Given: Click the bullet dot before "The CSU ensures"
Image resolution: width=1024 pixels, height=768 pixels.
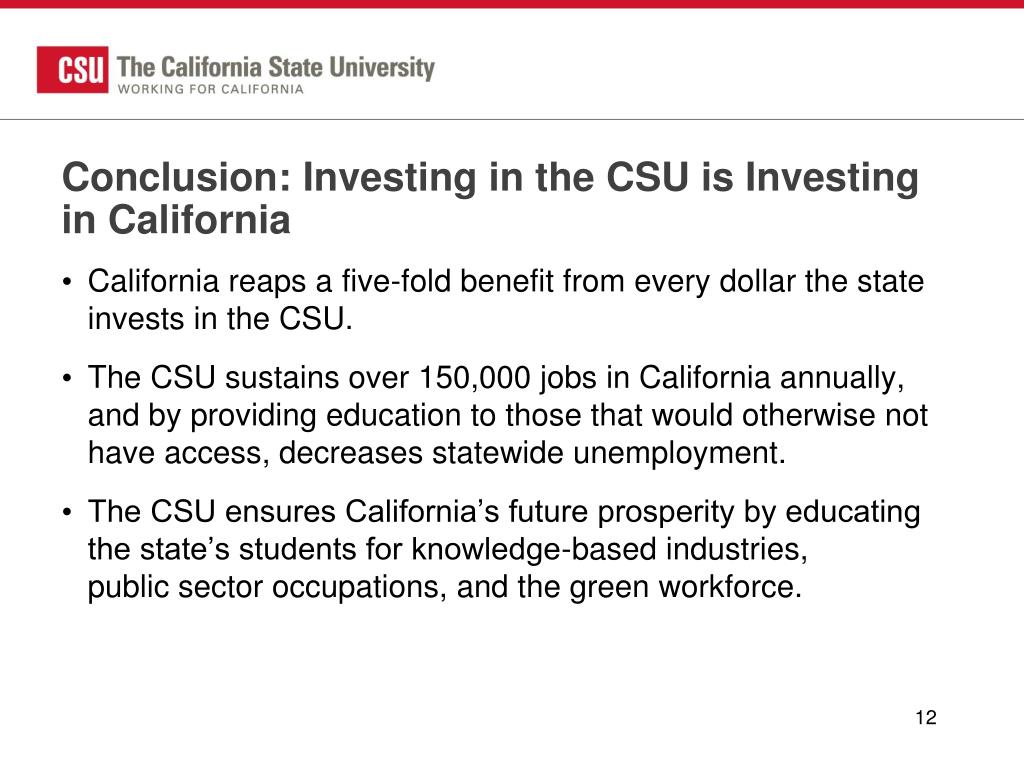Looking at the screenshot, I should [x=67, y=513].
